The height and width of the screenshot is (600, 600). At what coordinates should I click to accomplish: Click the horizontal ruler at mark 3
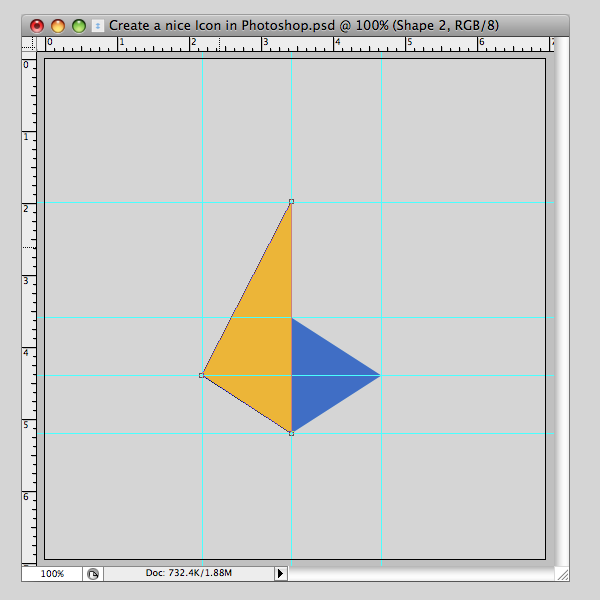pos(266,43)
